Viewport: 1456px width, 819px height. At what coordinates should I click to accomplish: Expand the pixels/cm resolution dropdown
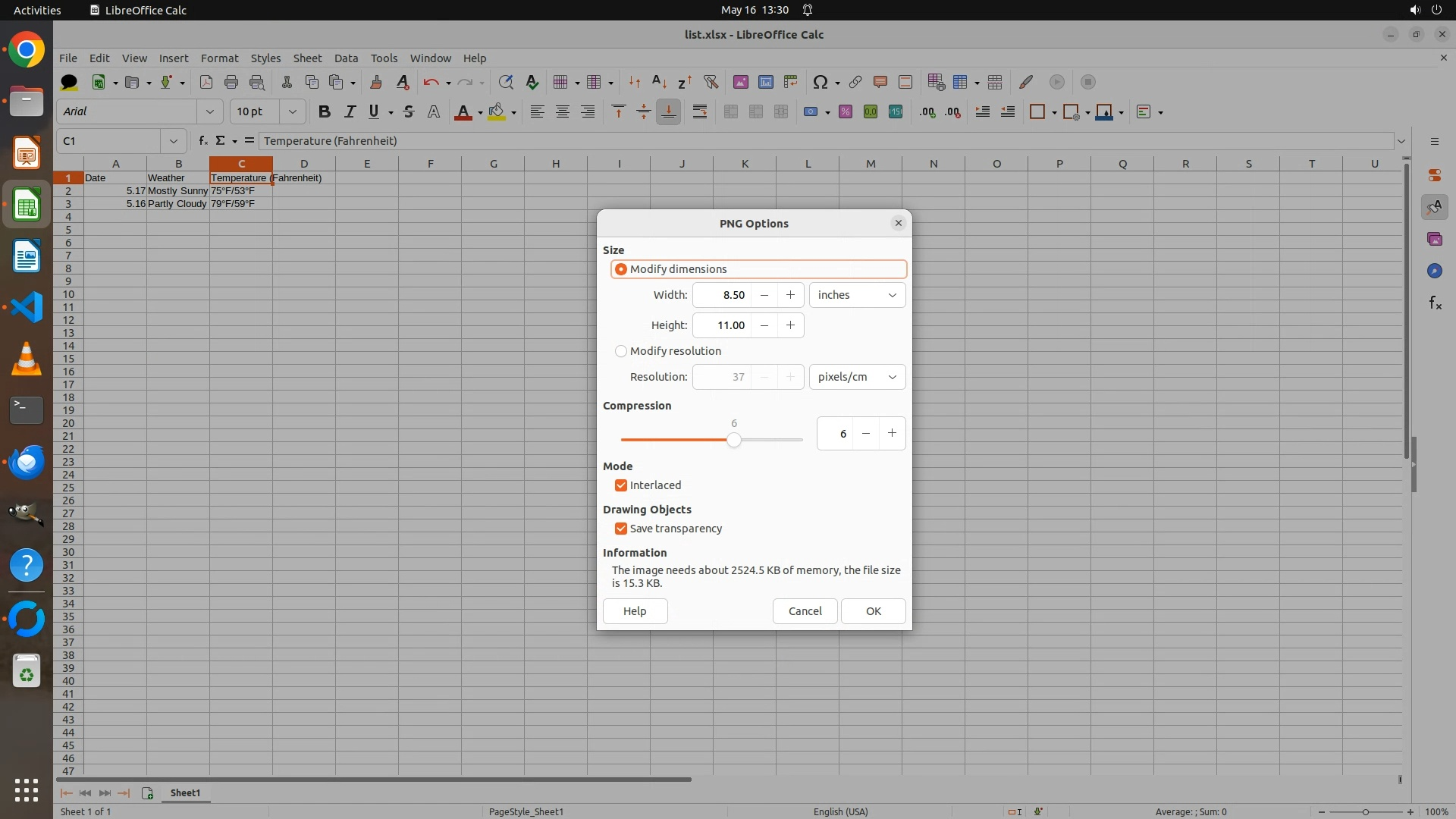(x=857, y=377)
